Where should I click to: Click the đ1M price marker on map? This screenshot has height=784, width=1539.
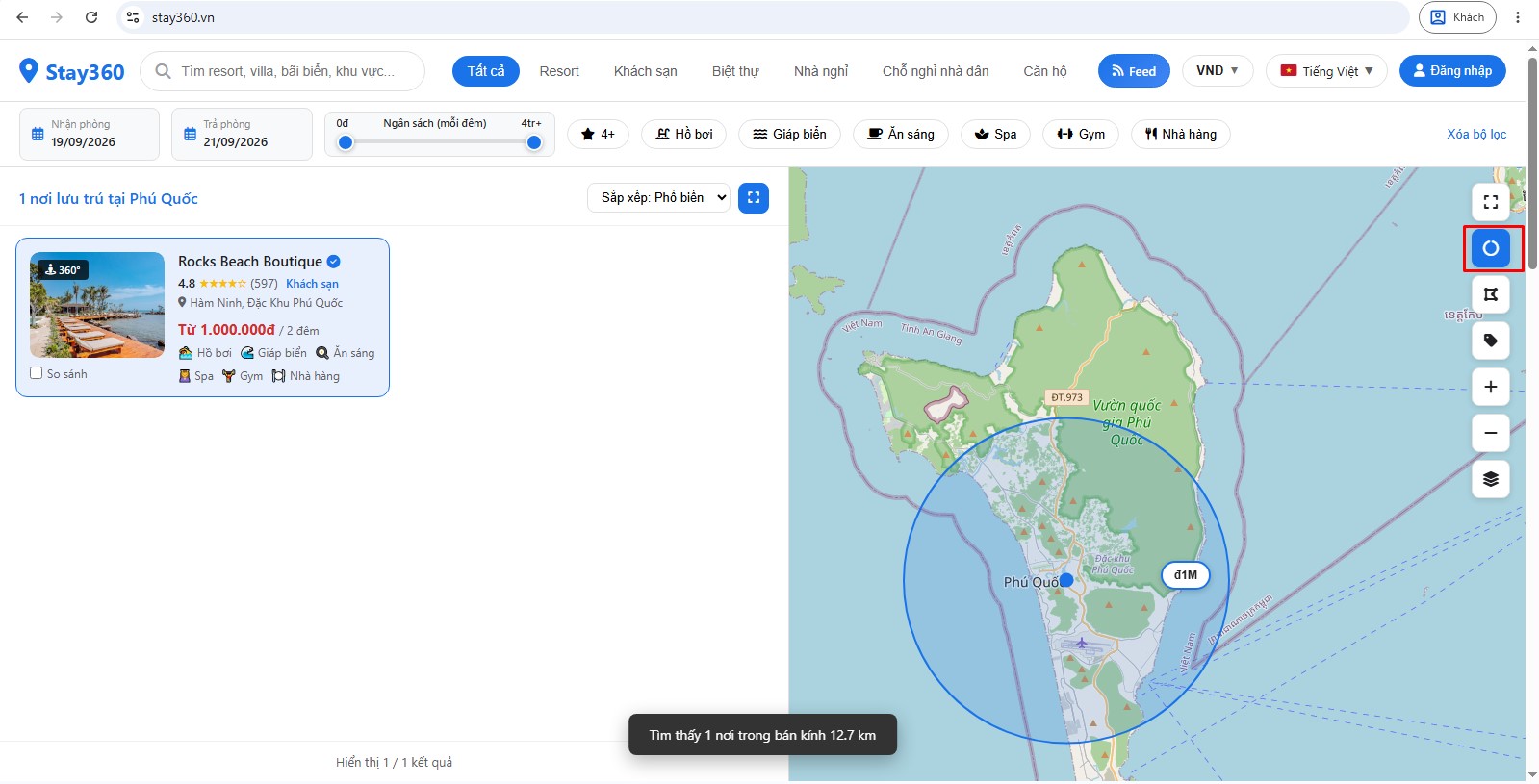coord(1186,575)
